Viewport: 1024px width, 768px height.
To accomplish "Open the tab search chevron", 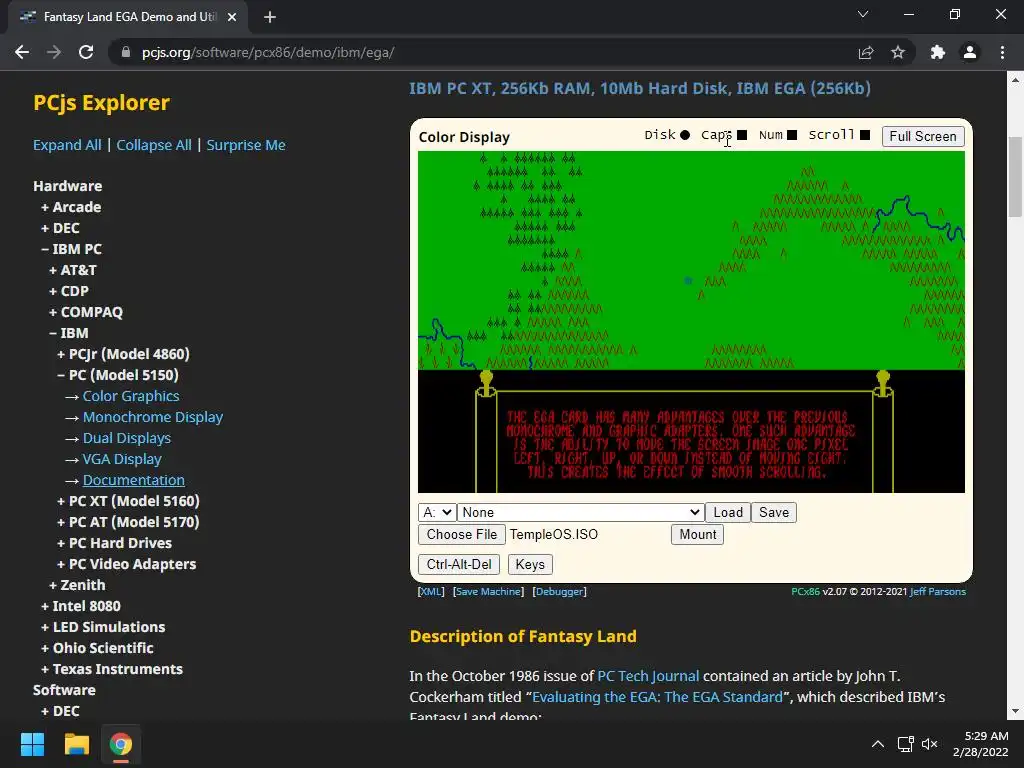I will [863, 14].
